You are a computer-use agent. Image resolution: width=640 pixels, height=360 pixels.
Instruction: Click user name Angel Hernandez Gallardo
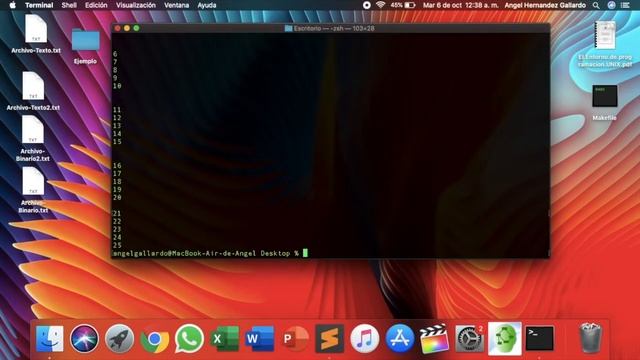pyautogui.click(x=545, y=5)
